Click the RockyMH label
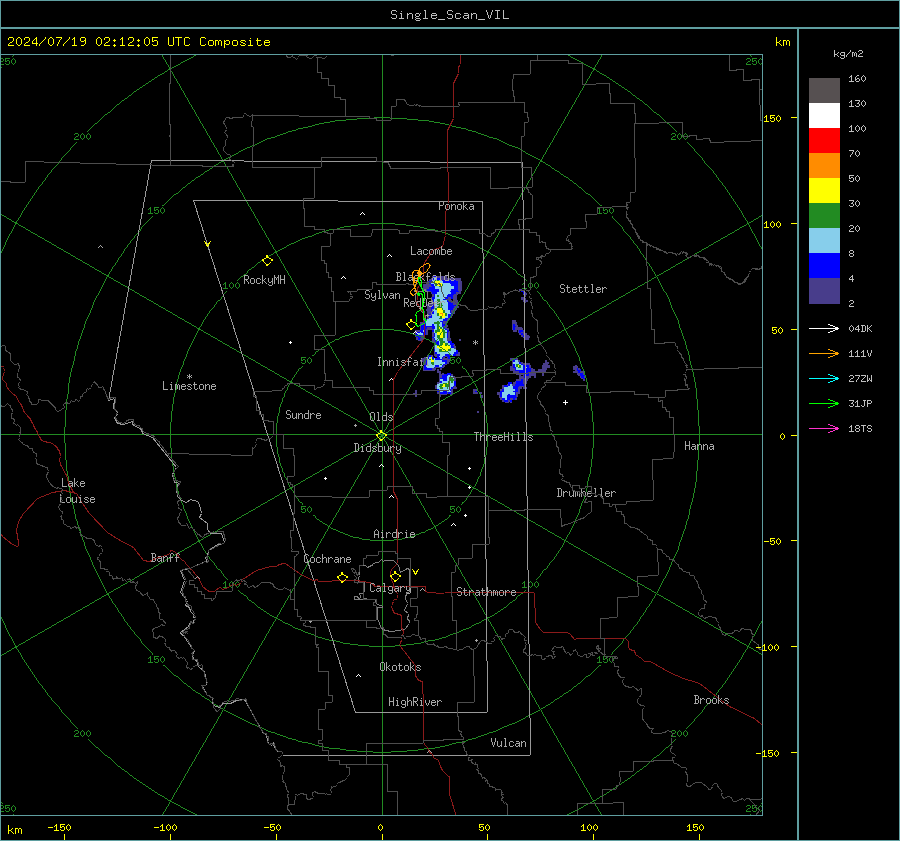The width and height of the screenshot is (900, 841). coord(264,280)
